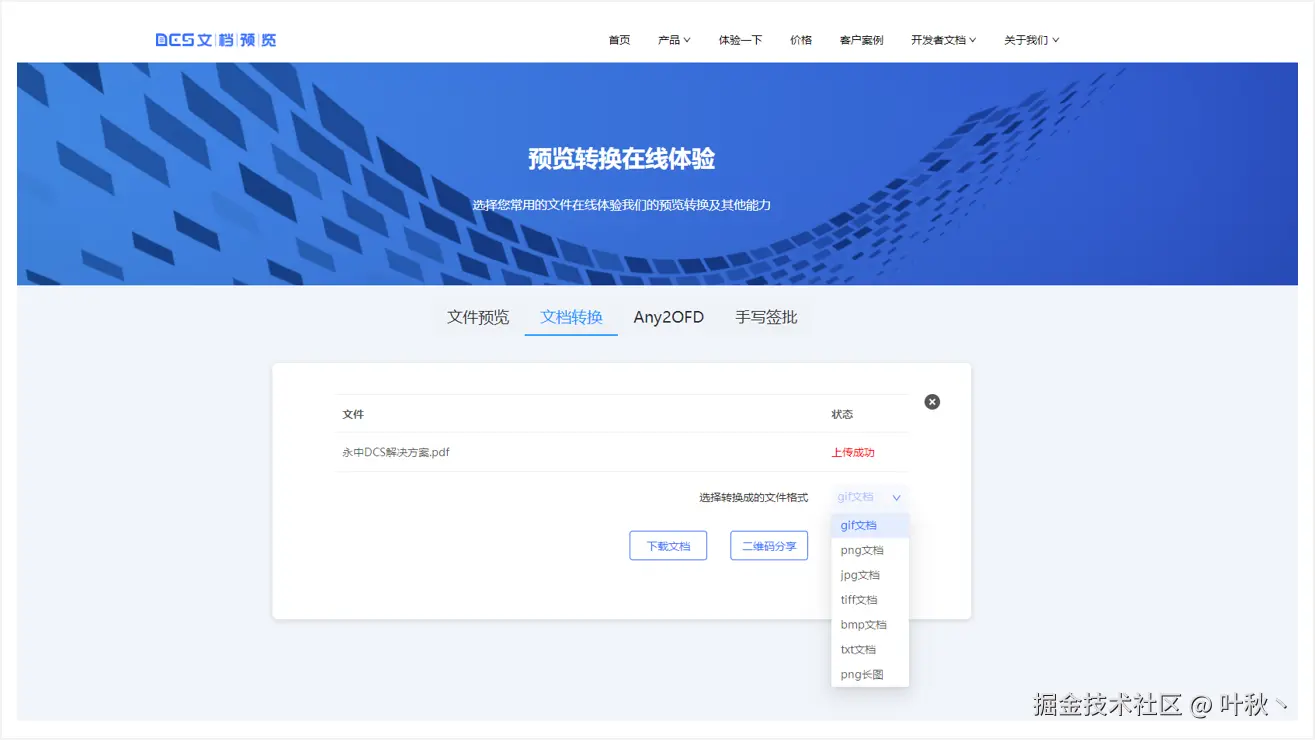Pick txt文档 as the target format

[858, 649]
